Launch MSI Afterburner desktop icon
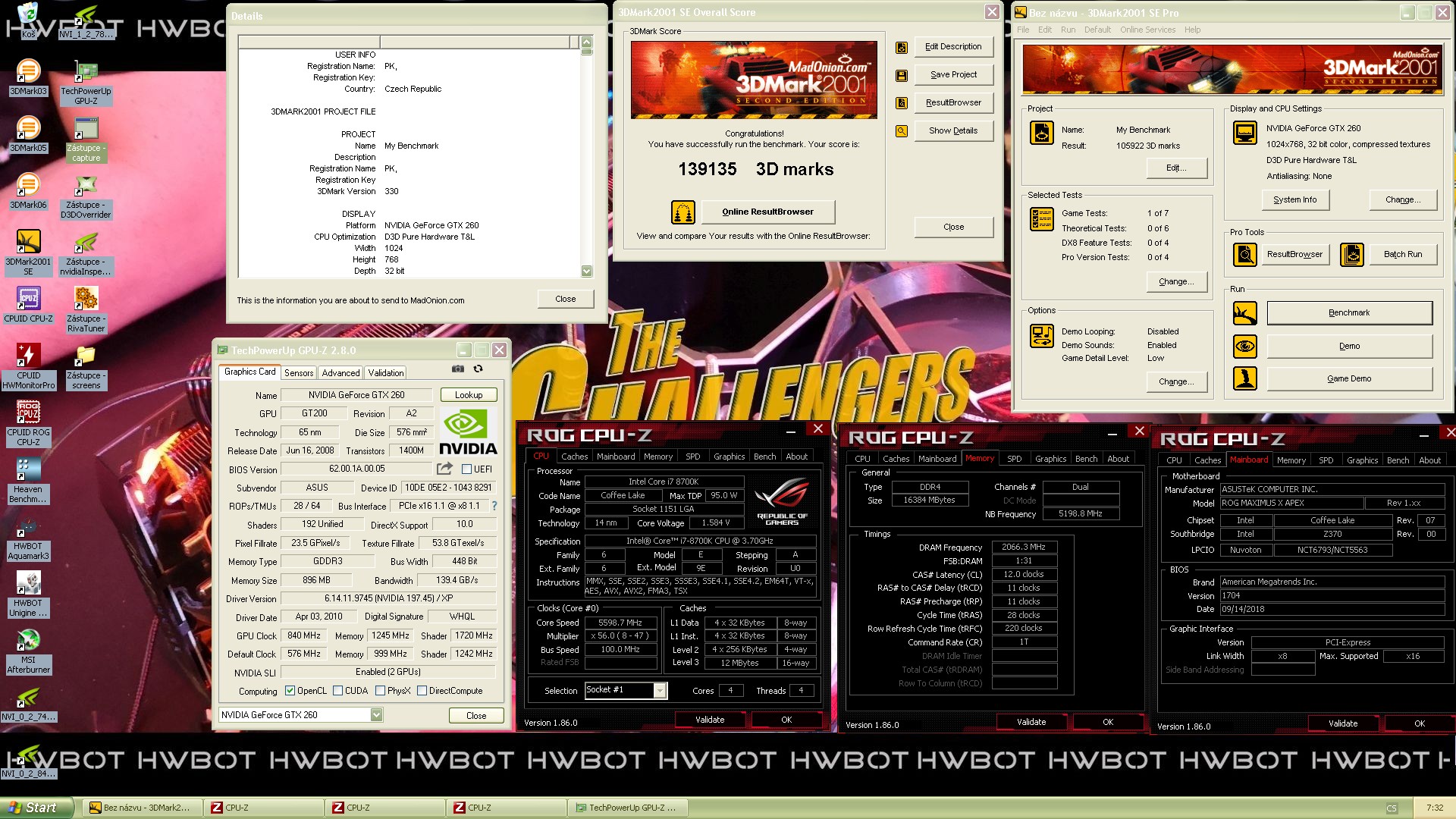 click(28, 651)
